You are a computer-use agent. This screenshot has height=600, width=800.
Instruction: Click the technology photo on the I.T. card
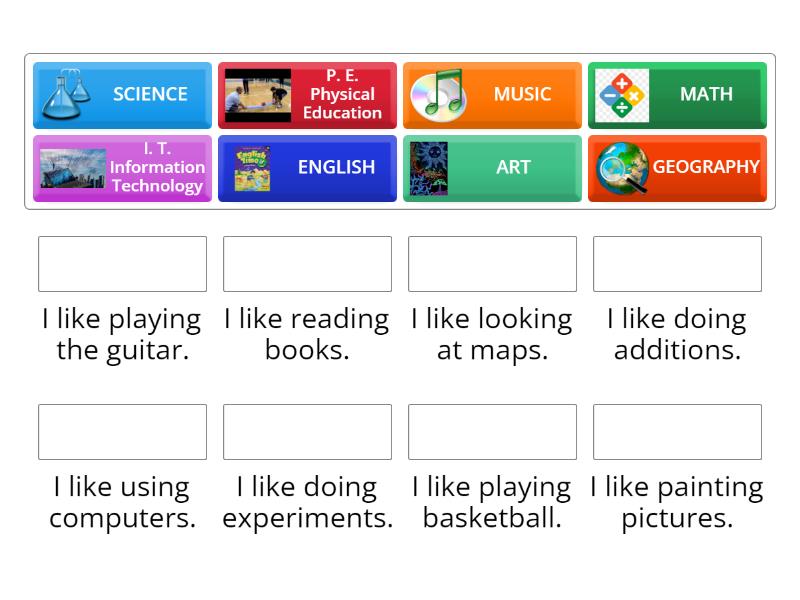pos(68,168)
